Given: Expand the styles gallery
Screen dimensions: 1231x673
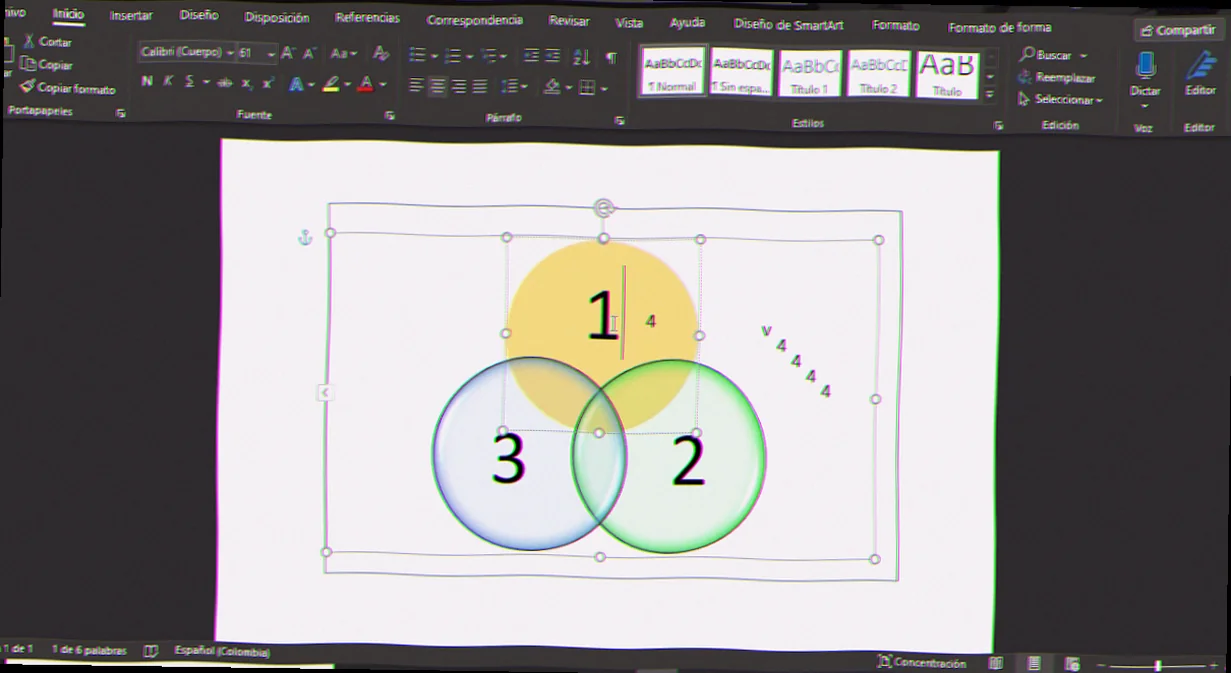Looking at the screenshot, I should coord(990,95).
